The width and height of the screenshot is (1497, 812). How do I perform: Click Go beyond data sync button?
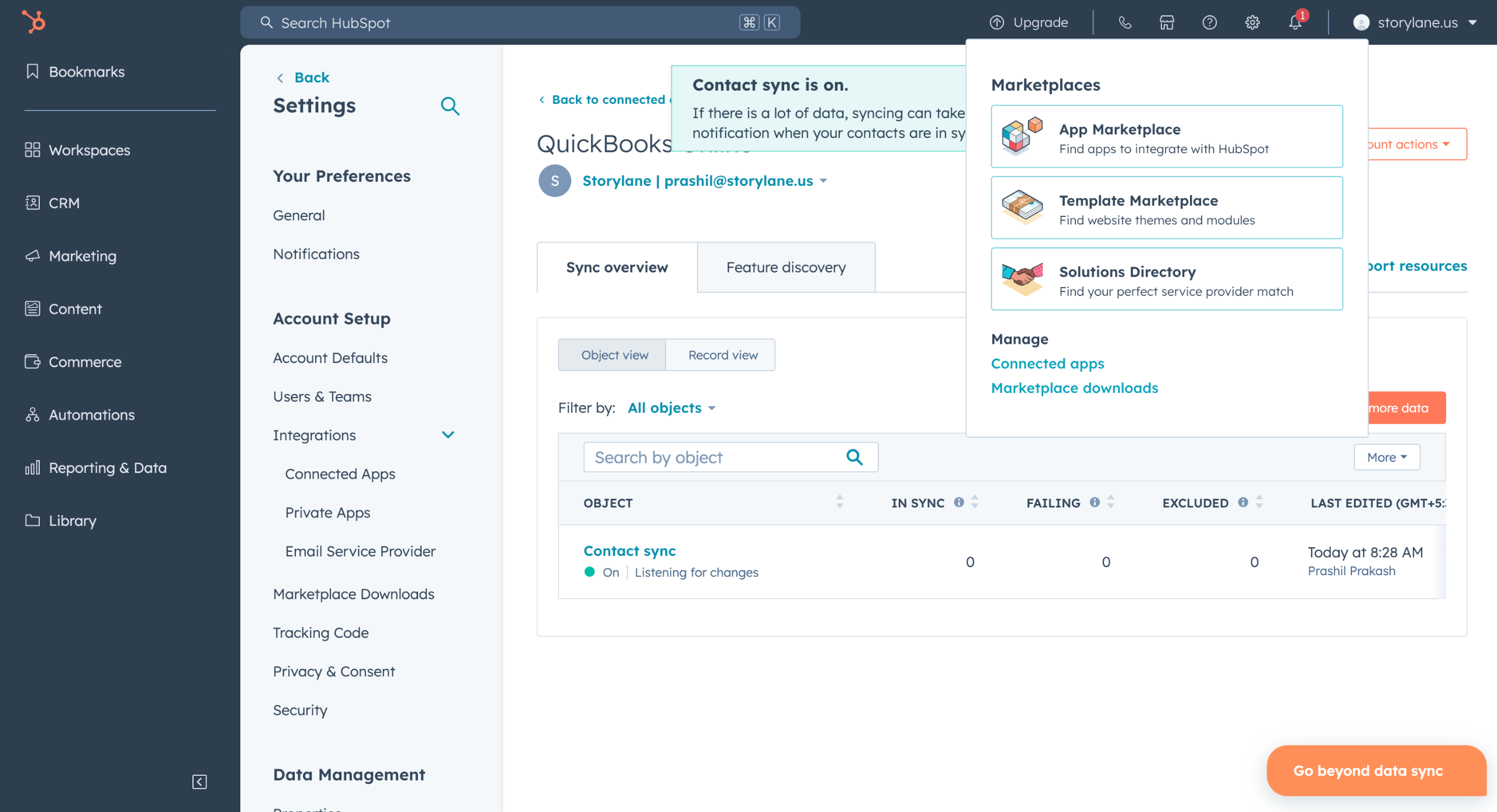pyautogui.click(x=1375, y=770)
